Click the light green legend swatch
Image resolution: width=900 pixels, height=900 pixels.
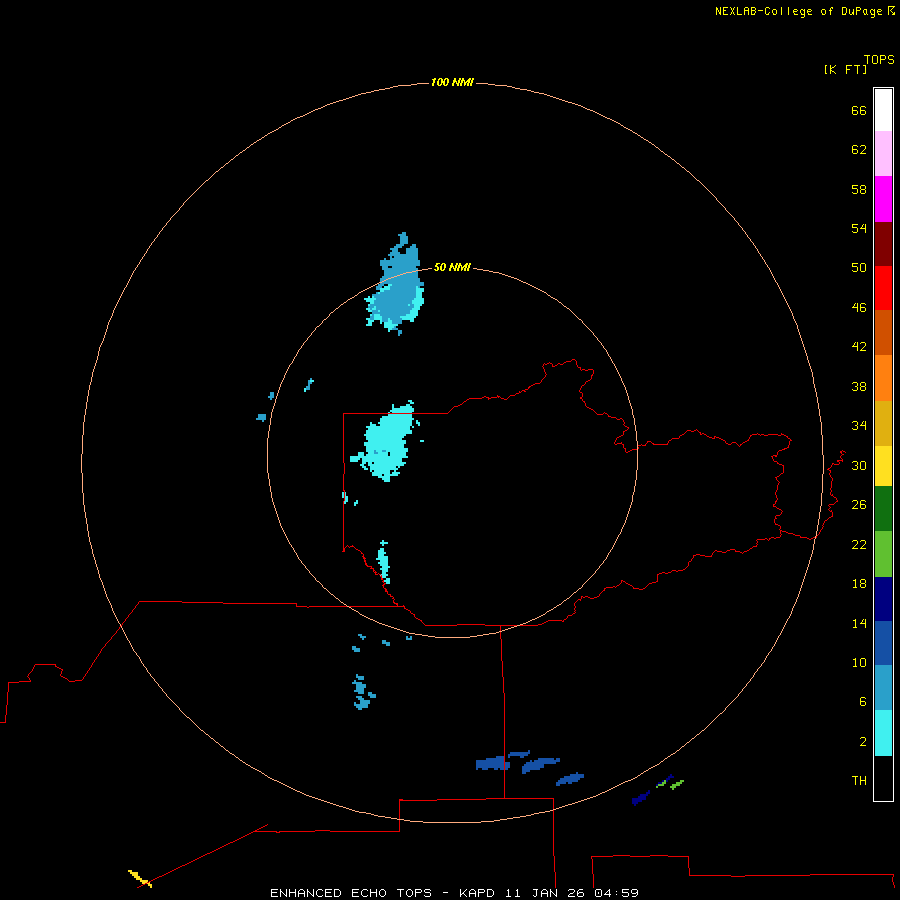883,554
